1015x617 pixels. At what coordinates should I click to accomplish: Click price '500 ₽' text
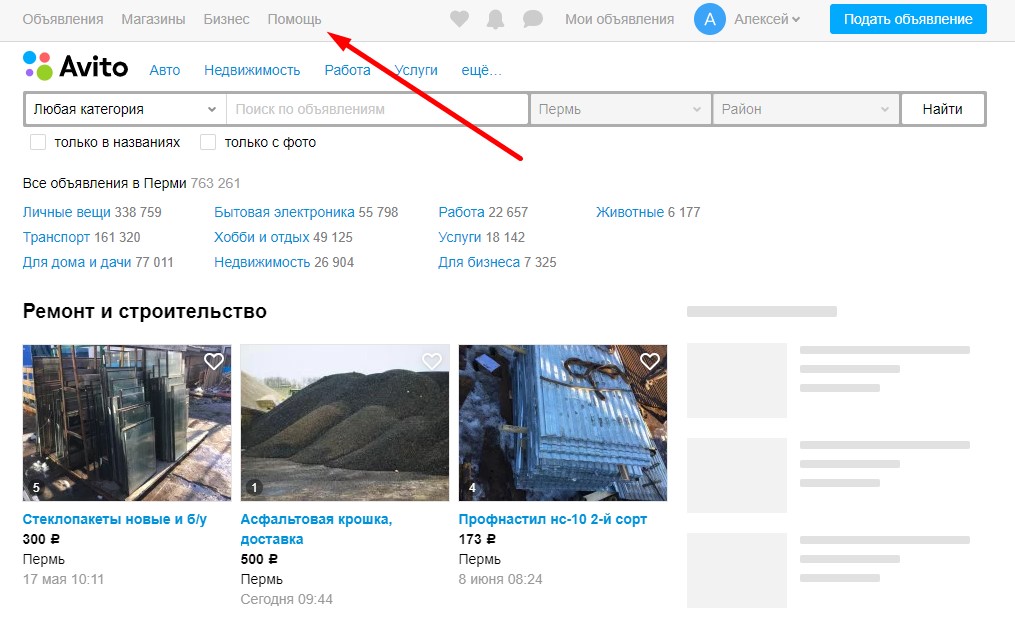pyautogui.click(x=259, y=559)
